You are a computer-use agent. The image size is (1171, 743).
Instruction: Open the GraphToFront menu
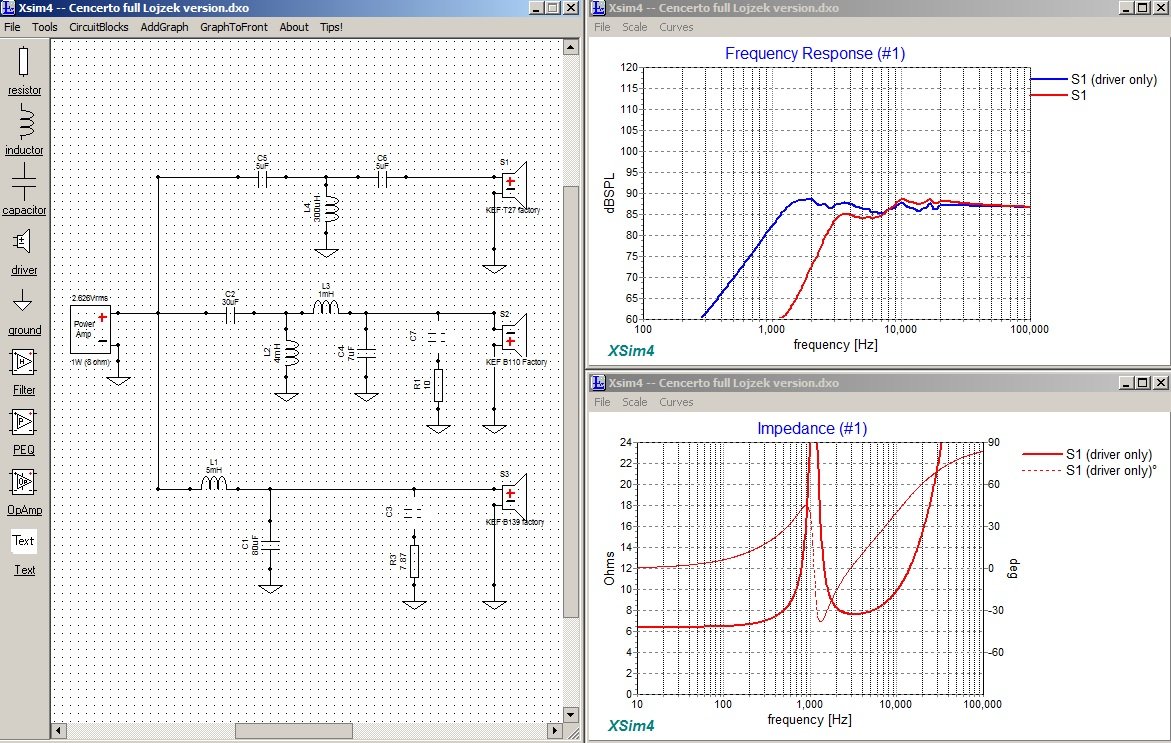(x=234, y=27)
